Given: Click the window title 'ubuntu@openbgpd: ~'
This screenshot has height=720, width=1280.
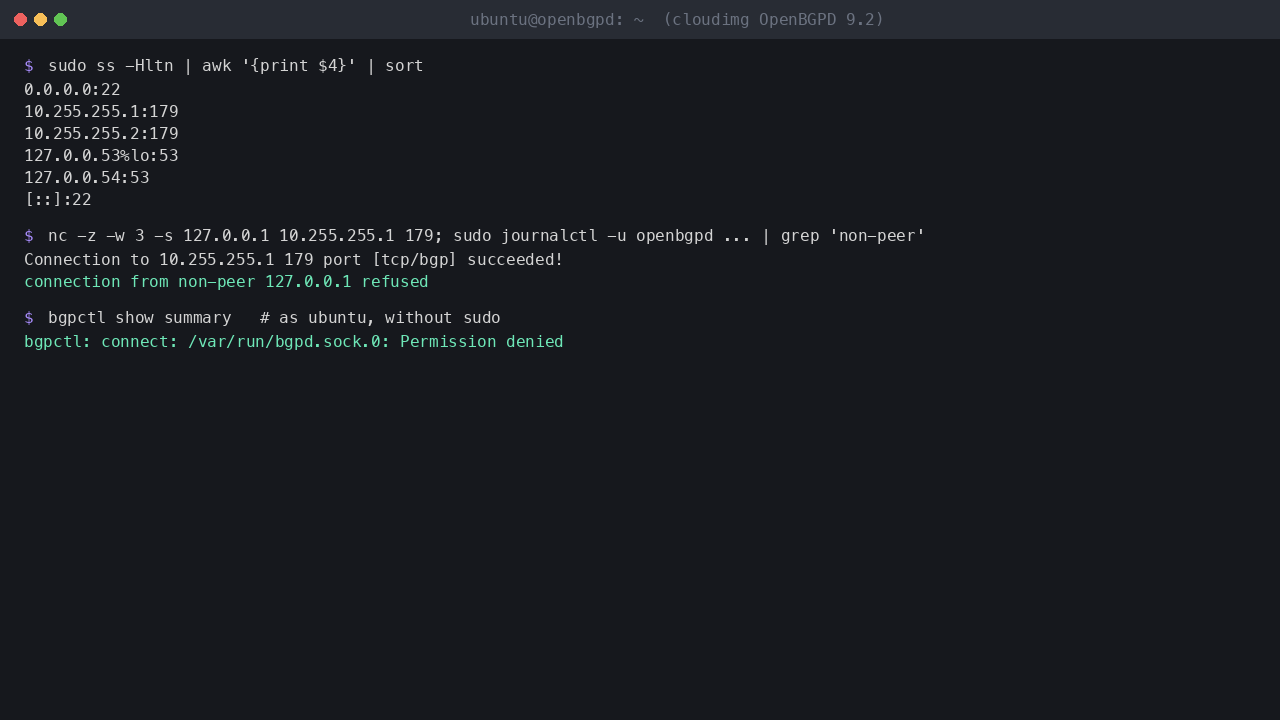Looking at the screenshot, I should pyautogui.click(x=557, y=20).
